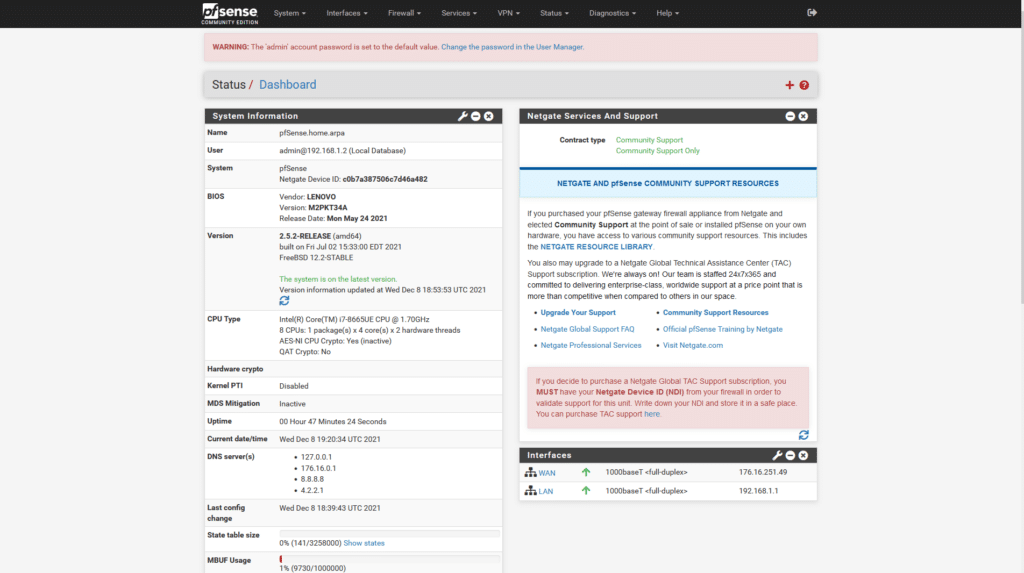Viewport: 1024px width, 573px height.
Task: Close the System Information widget
Action: pyautogui.click(x=488, y=116)
